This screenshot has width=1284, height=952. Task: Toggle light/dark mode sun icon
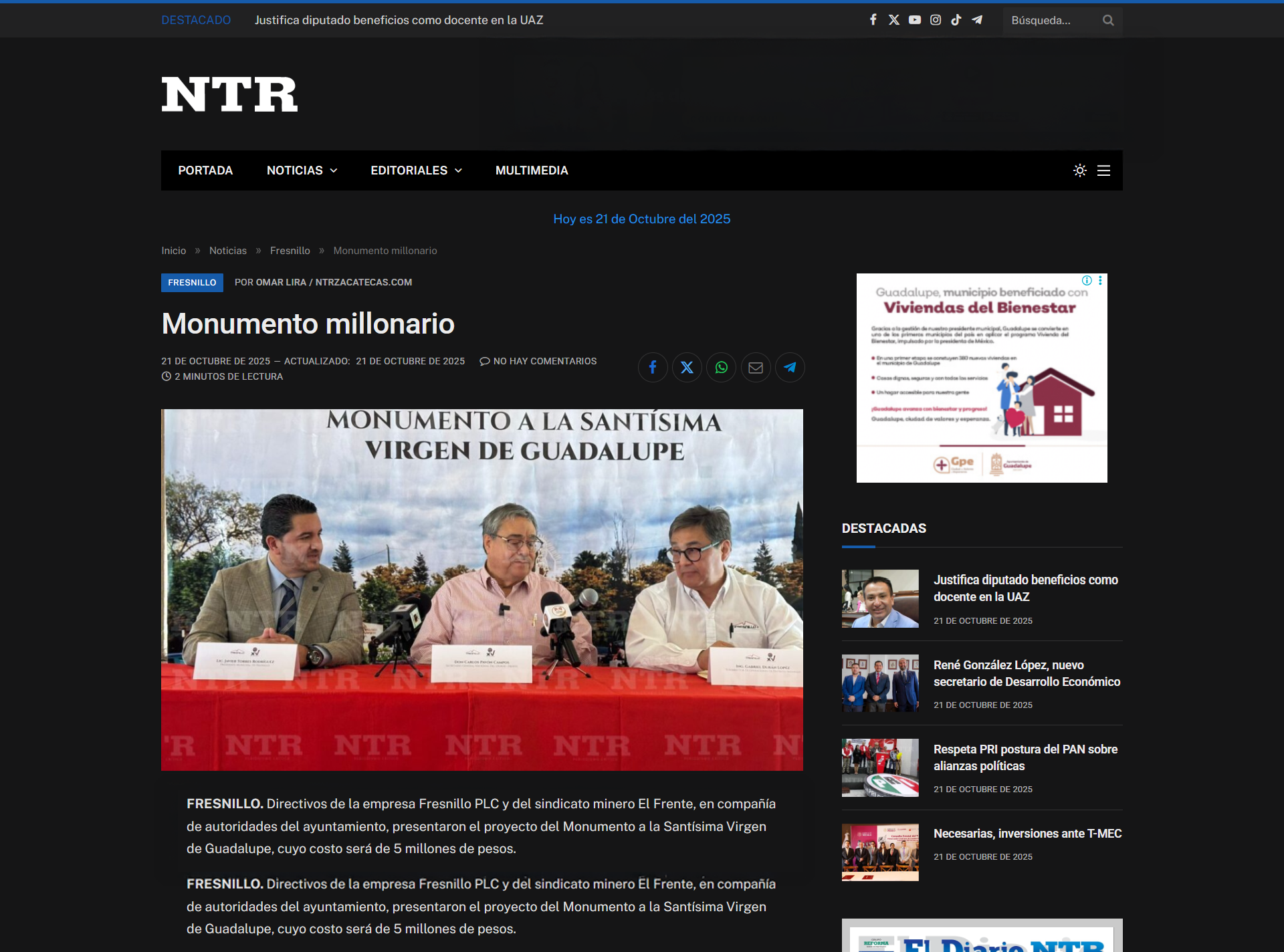point(1080,170)
